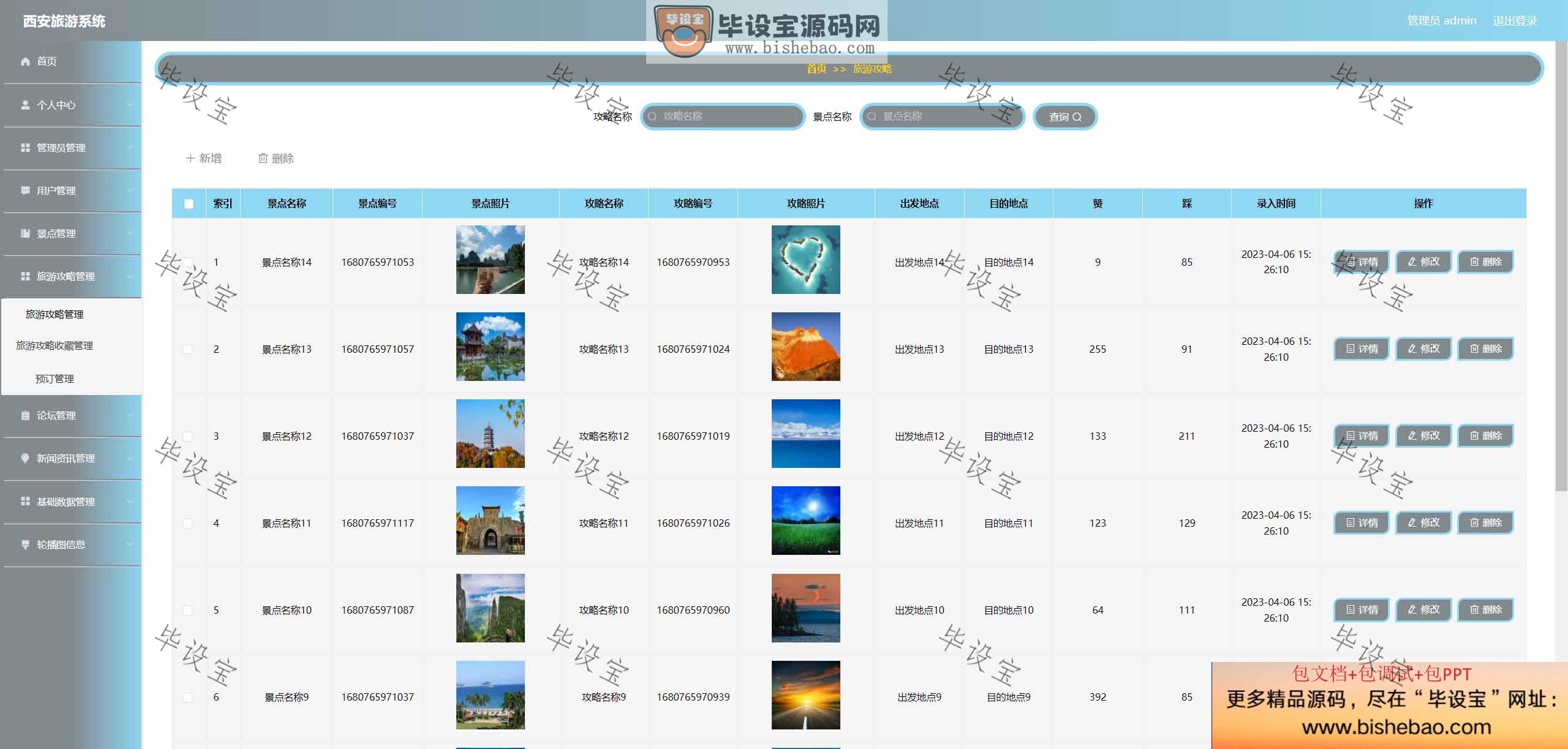Click the 退出登录 link

(1515, 21)
